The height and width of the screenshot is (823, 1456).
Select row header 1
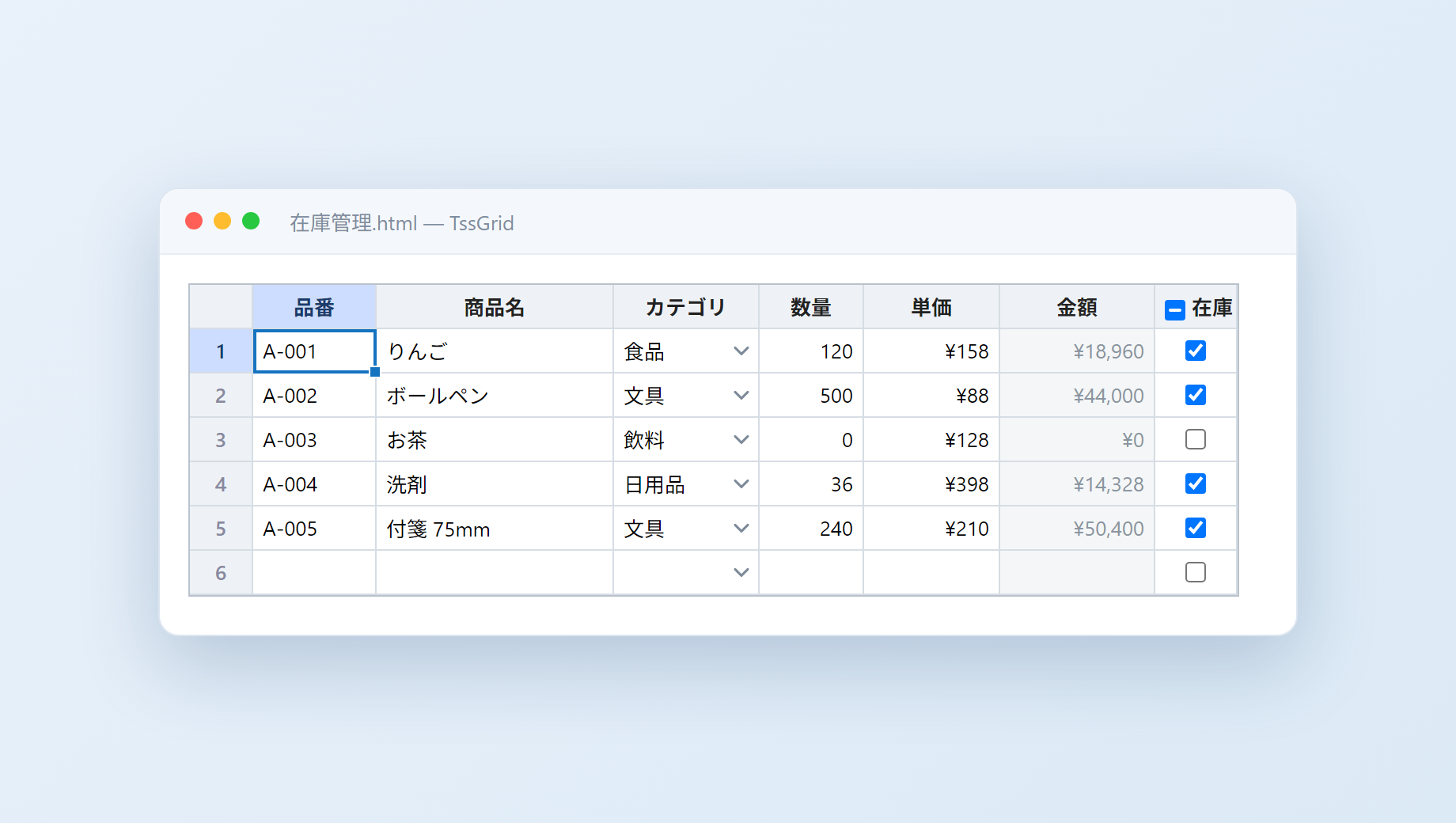click(x=221, y=351)
